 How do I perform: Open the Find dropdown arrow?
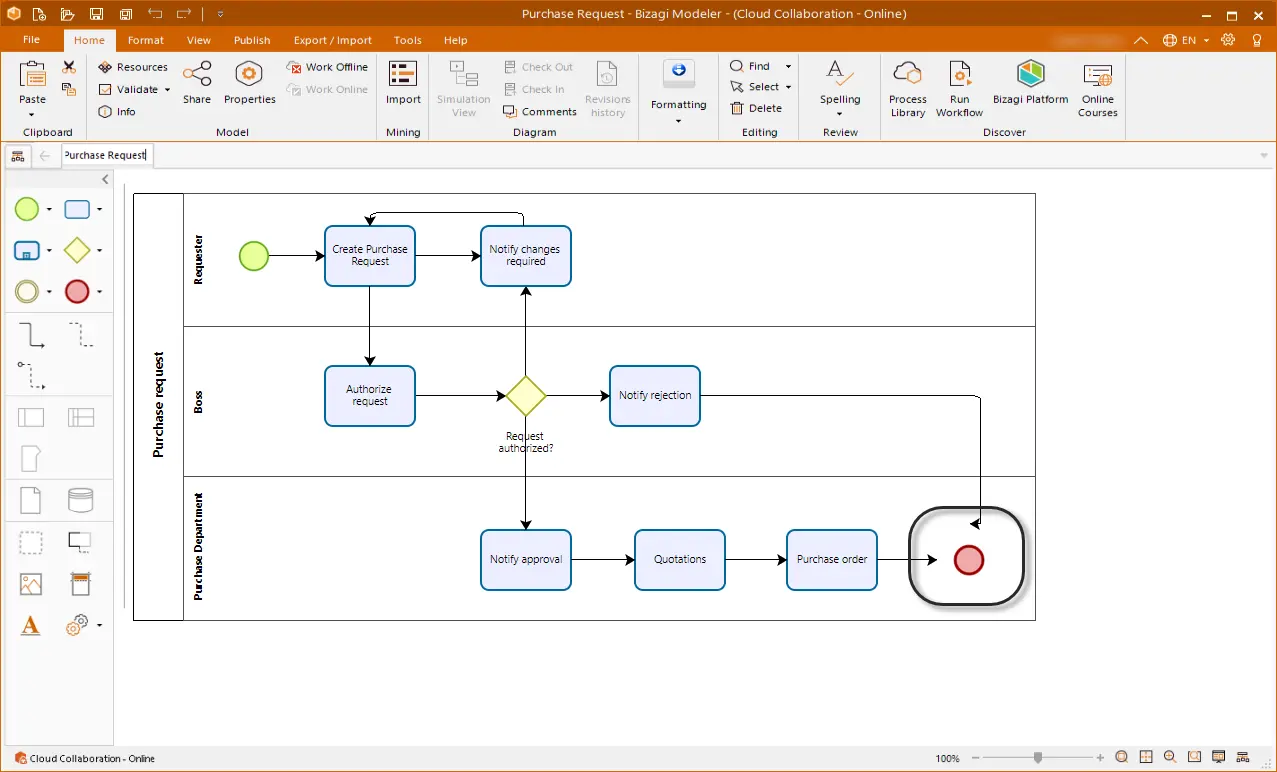coord(788,67)
